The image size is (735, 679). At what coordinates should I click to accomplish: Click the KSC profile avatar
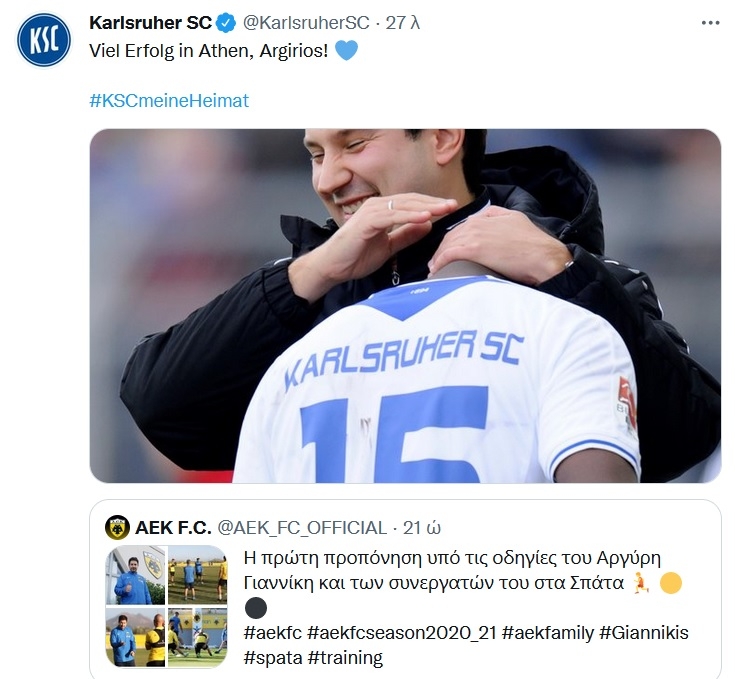44,42
